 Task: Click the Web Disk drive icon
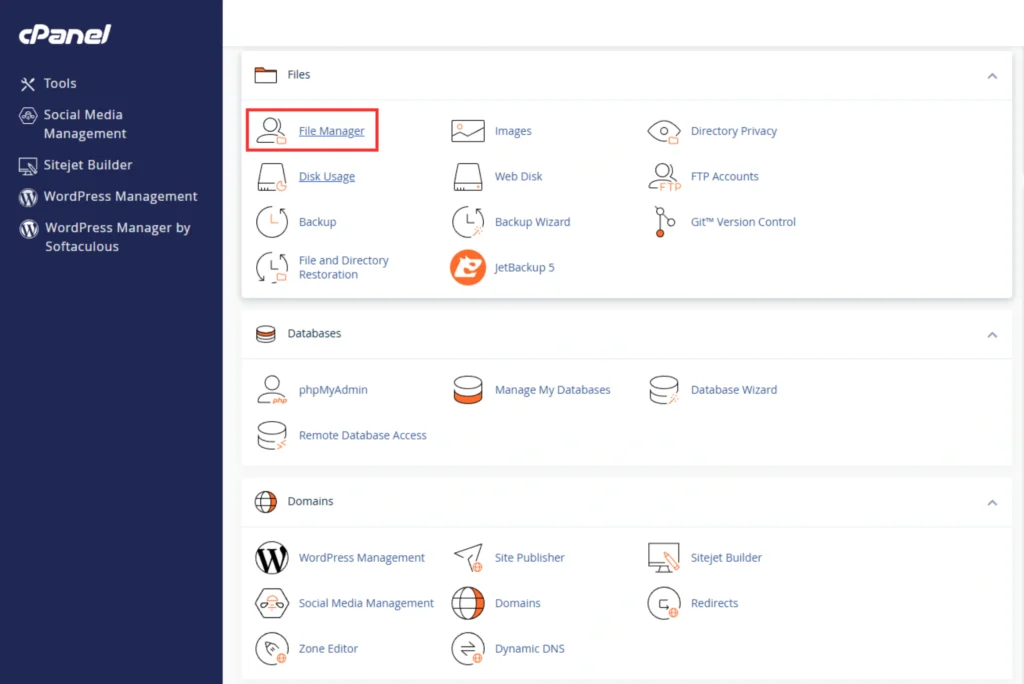tap(468, 176)
